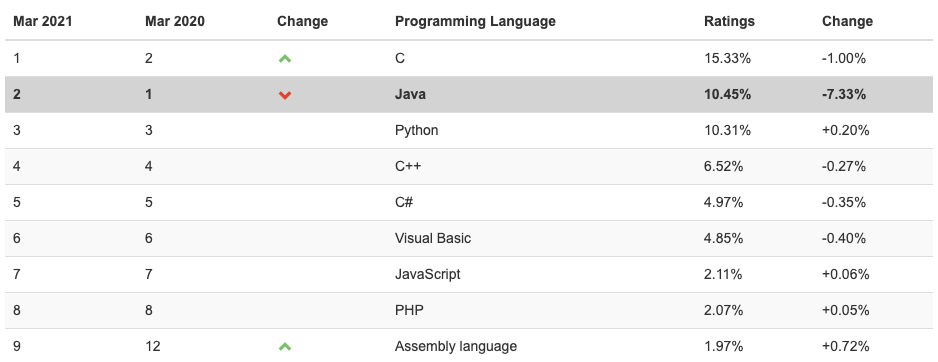Click Mar 2020 rank '12' for Assembly language
This screenshot has height=362, width=938.
(153, 346)
